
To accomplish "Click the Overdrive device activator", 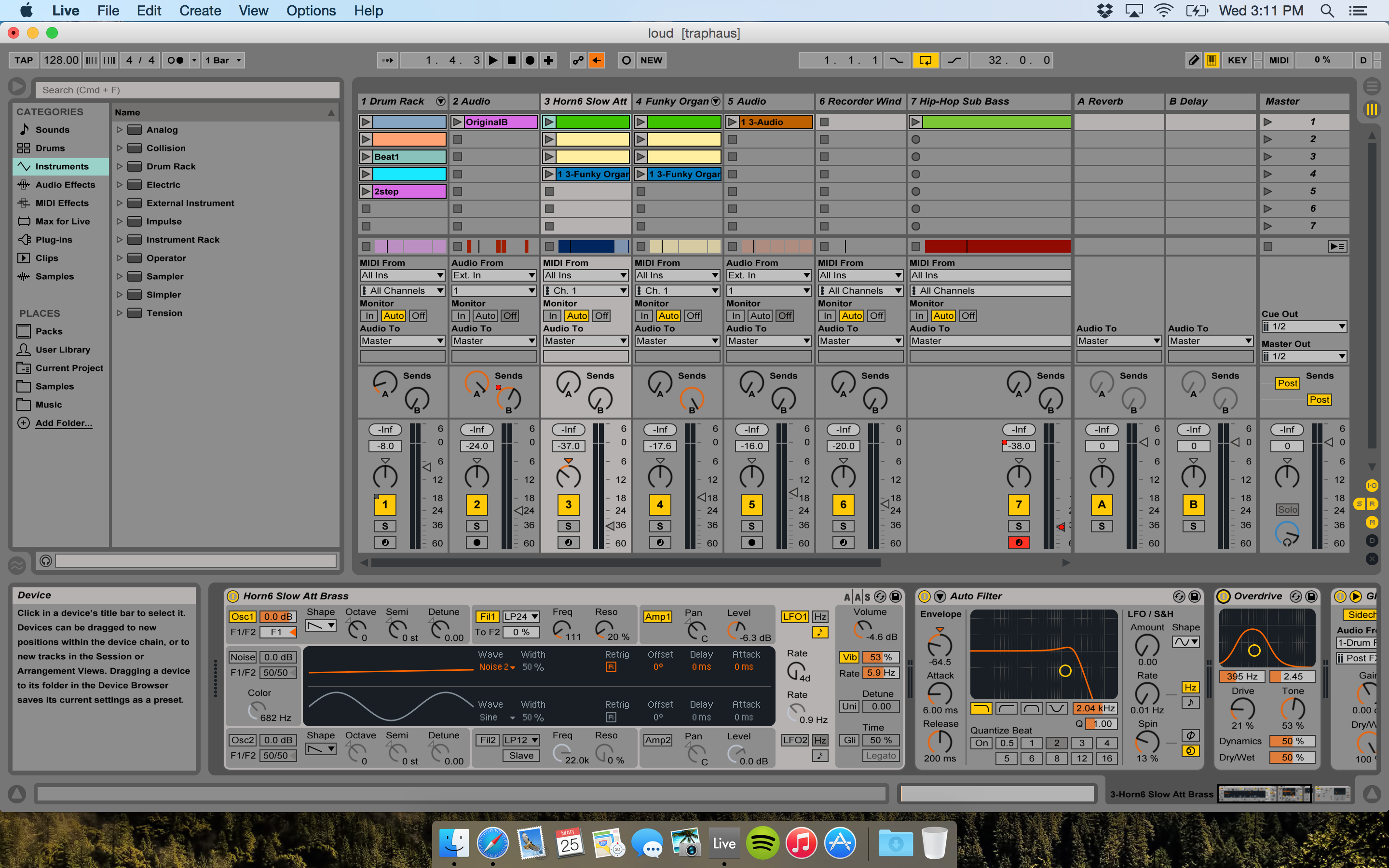I will [1224, 597].
